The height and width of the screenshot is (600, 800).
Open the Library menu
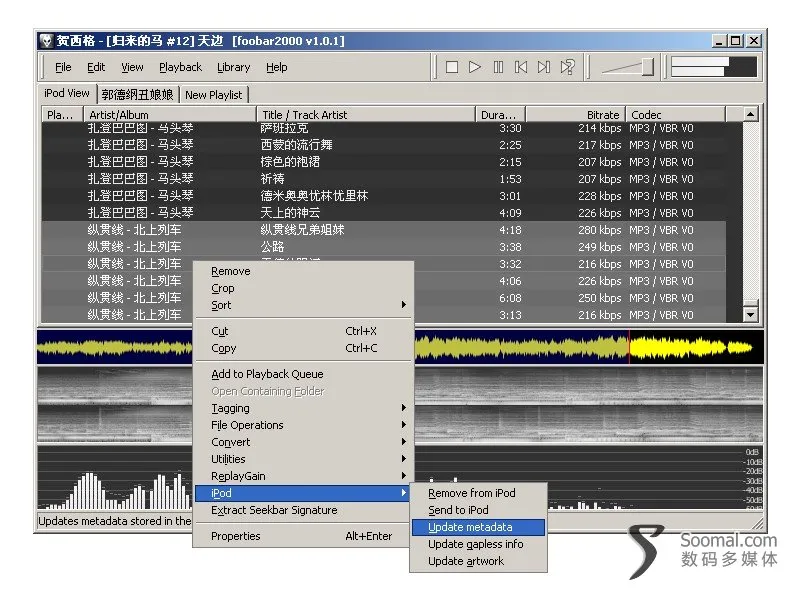click(x=233, y=67)
